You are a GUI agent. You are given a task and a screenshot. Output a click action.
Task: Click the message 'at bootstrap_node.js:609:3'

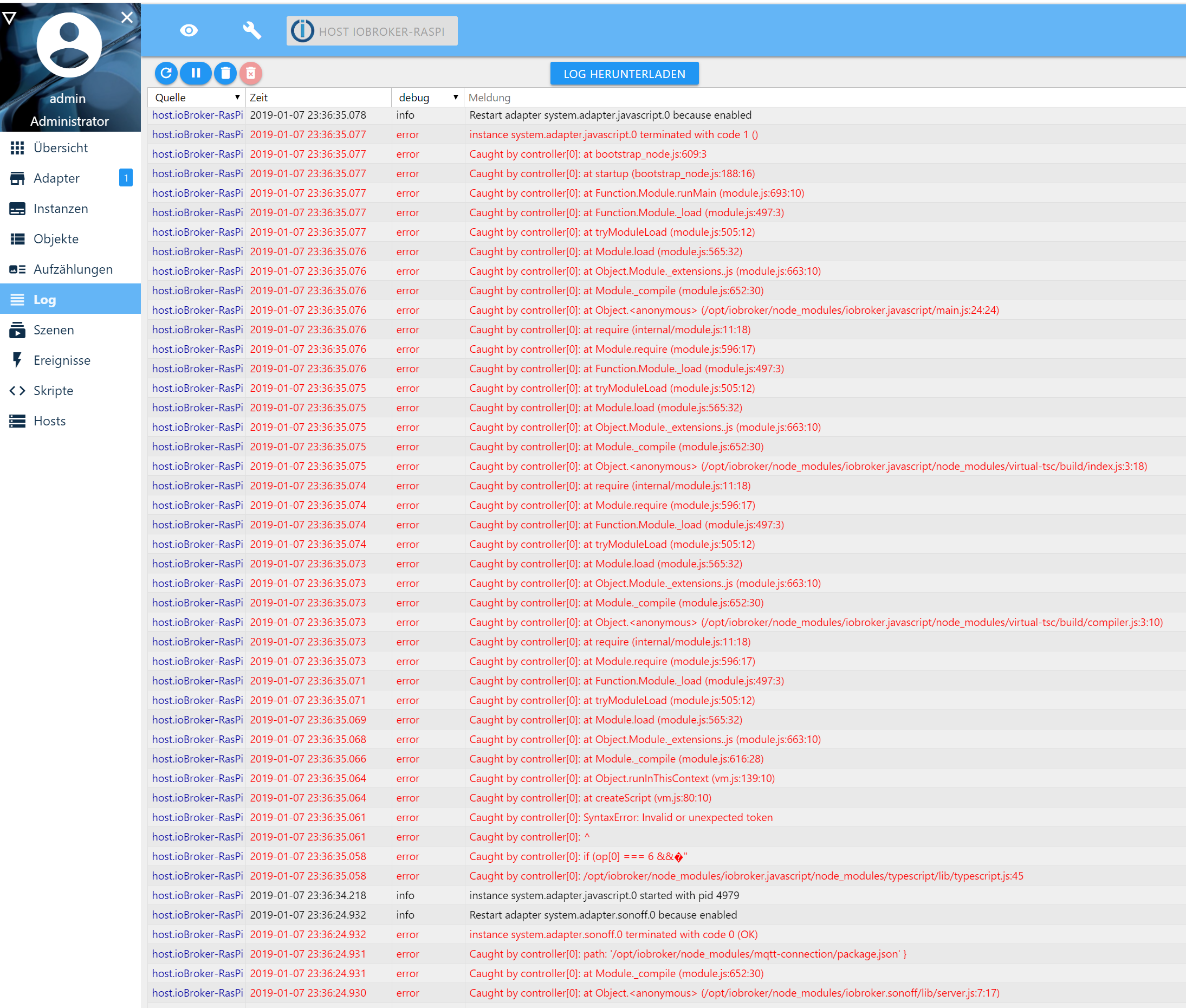(588, 154)
